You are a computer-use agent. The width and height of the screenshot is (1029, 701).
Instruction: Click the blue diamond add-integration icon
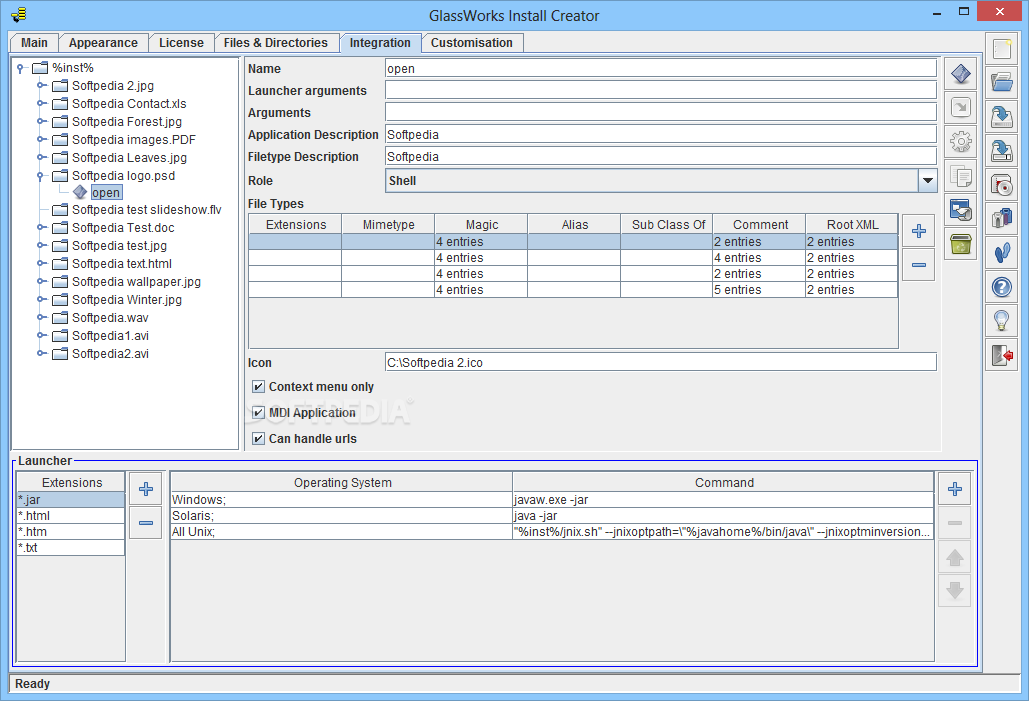[961, 74]
